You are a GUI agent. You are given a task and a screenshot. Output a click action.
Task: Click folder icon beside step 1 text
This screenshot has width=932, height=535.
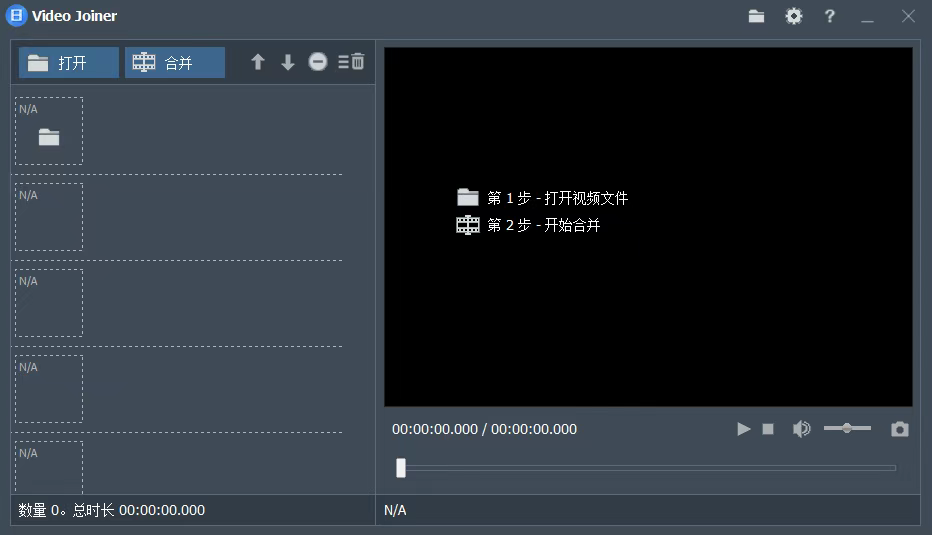click(468, 197)
